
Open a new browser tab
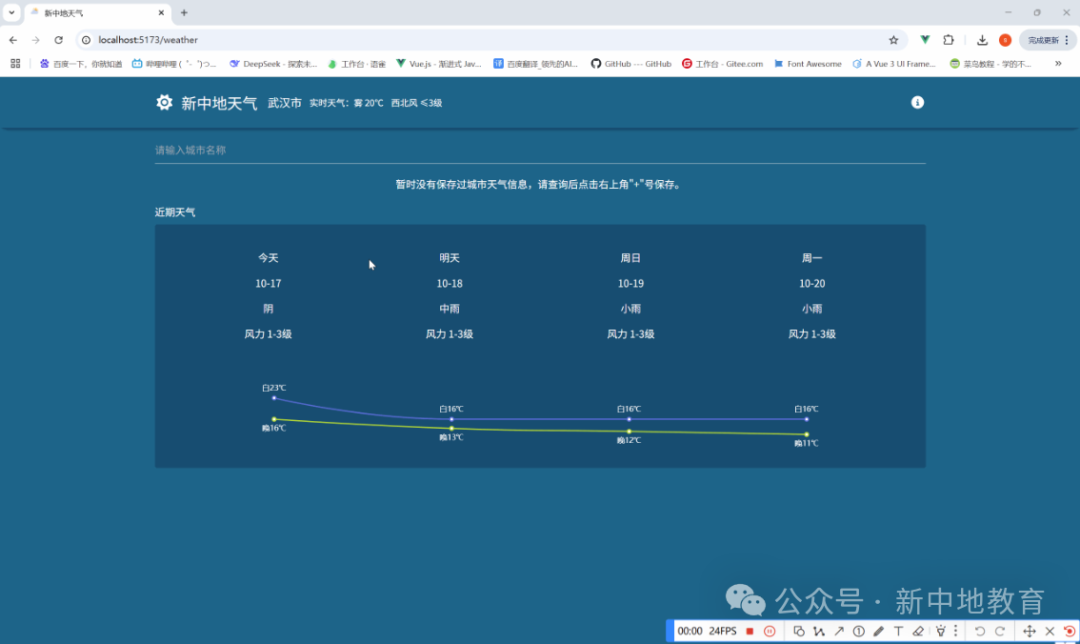point(184,12)
